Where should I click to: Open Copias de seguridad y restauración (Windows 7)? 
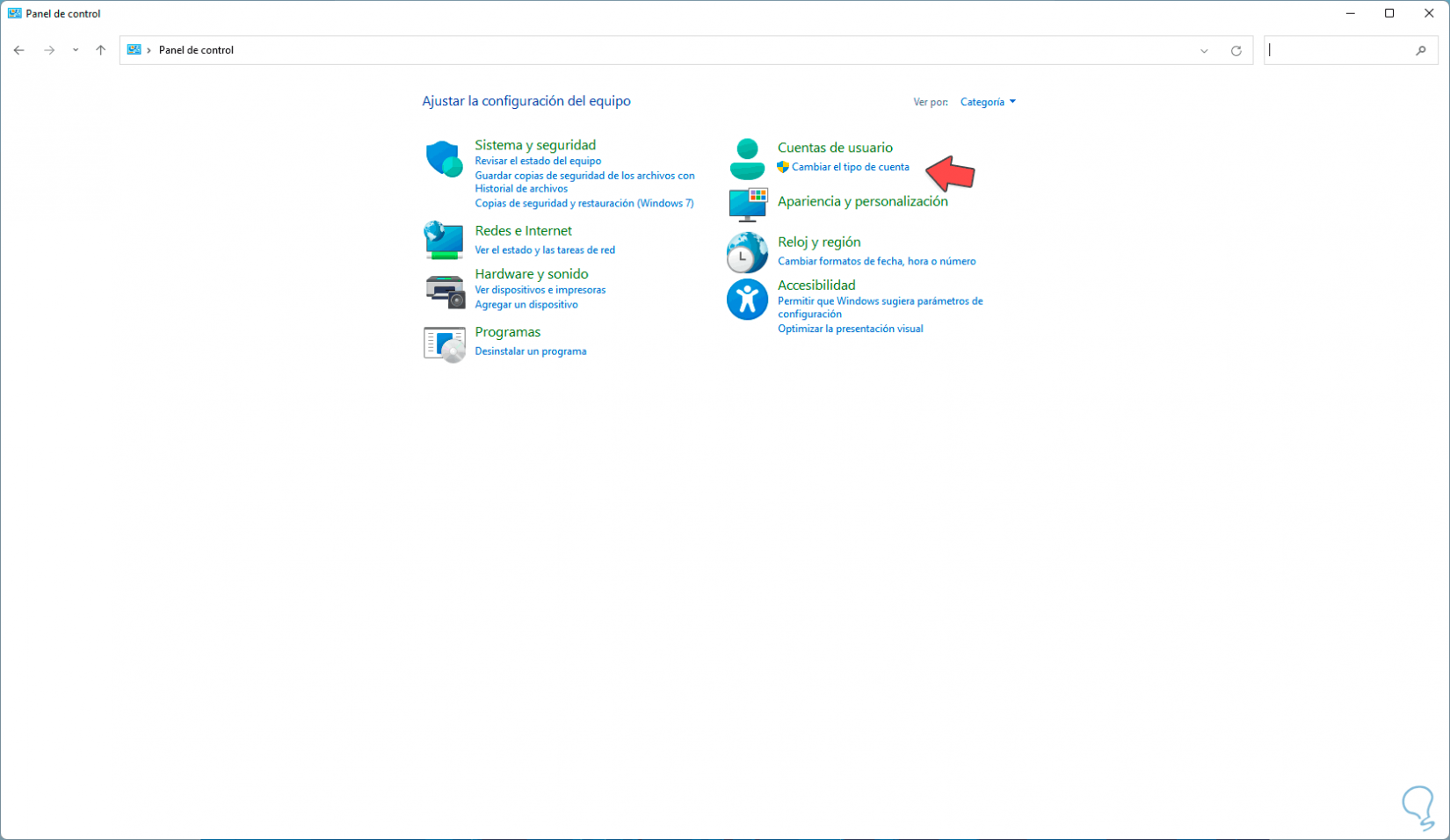pyautogui.click(x=584, y=203)
